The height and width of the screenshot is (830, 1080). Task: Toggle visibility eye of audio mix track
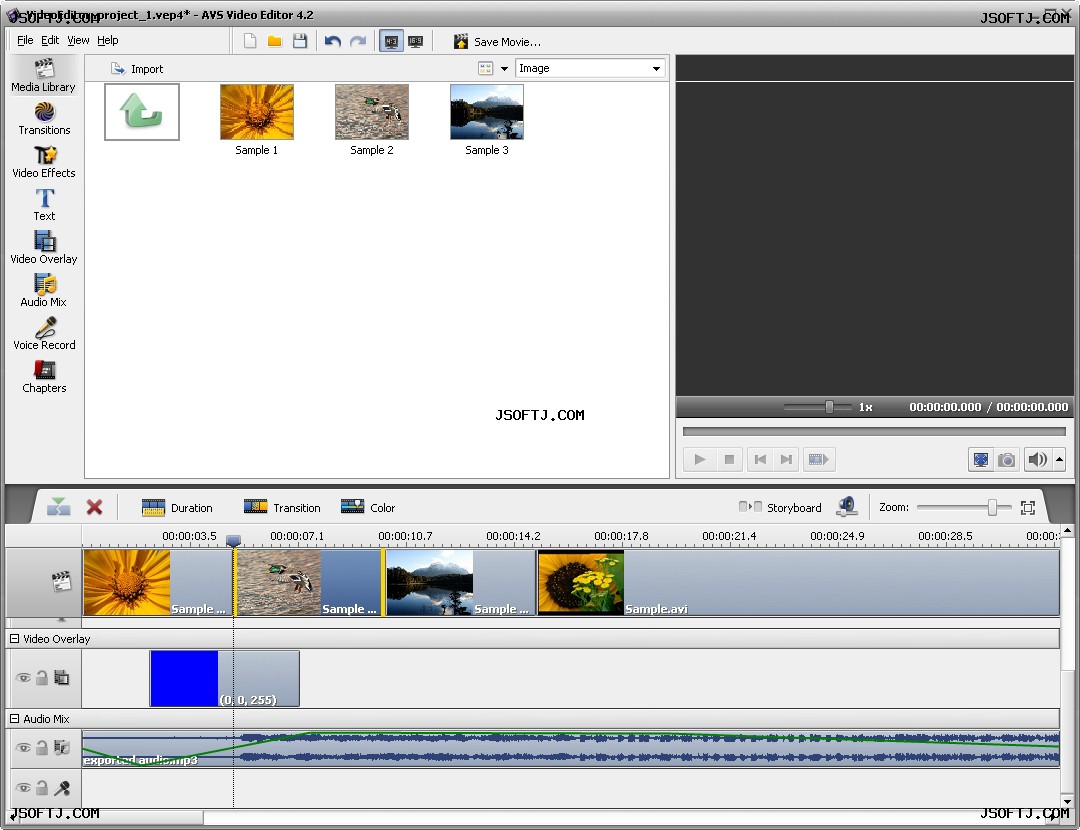click(23, 747)
